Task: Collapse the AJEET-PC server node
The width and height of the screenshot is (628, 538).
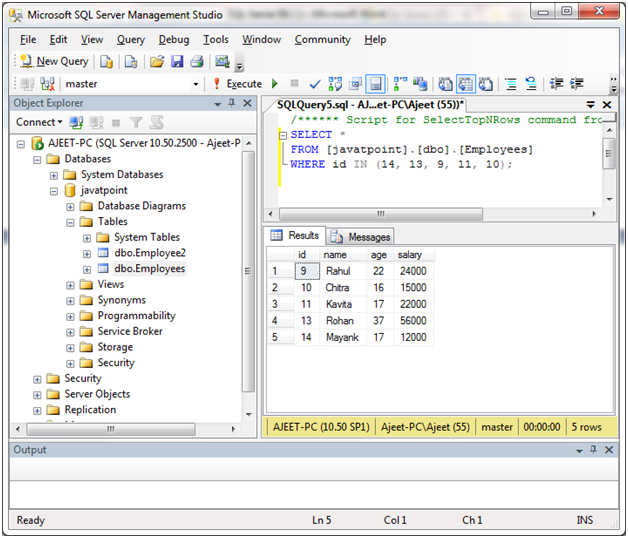Action: coord(20,144)
